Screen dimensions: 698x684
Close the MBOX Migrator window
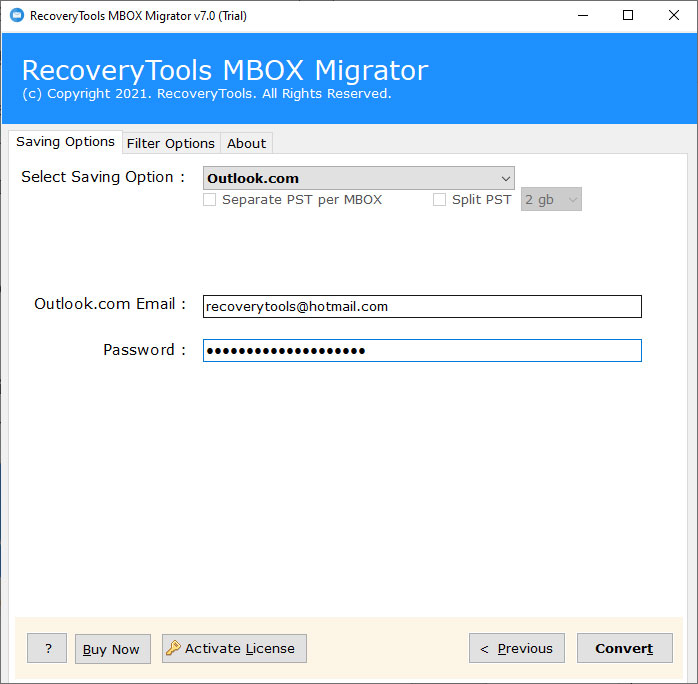point(674,16)
